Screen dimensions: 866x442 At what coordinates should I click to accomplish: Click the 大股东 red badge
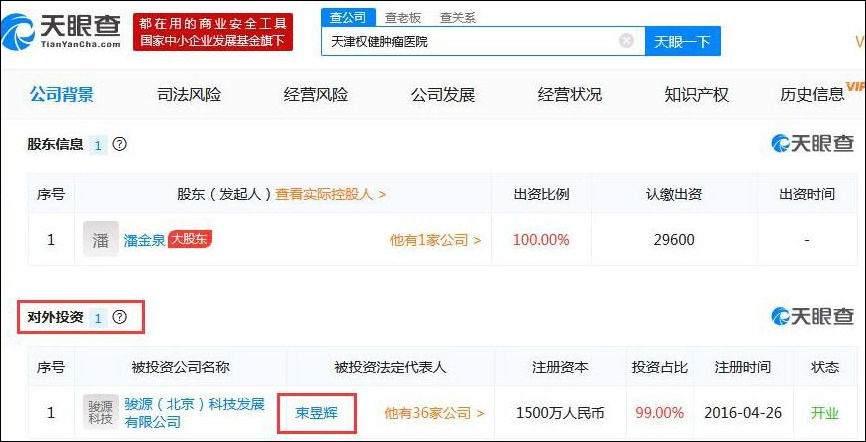[x=190, y=239]
